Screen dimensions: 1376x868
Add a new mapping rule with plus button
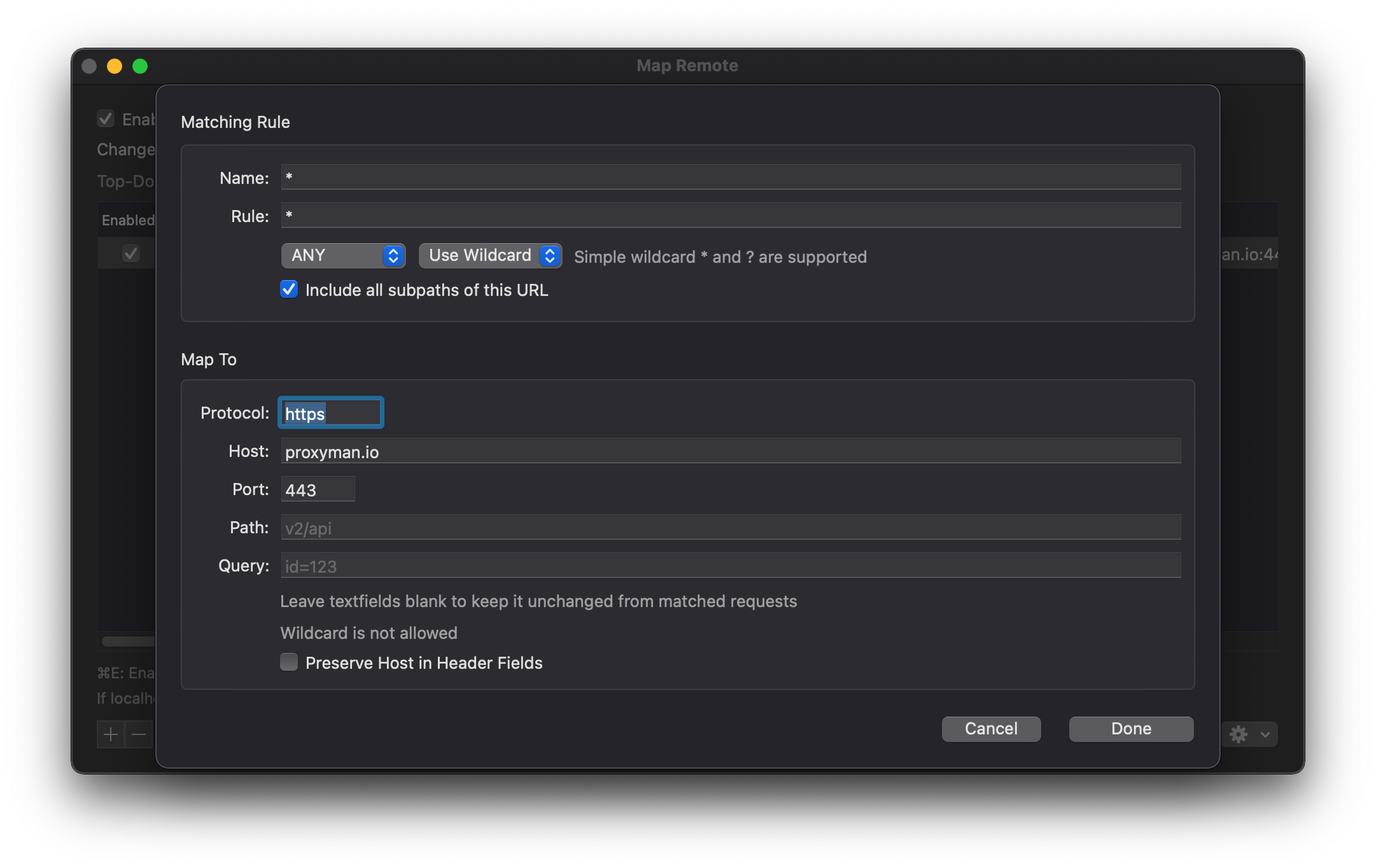point(109,734)
